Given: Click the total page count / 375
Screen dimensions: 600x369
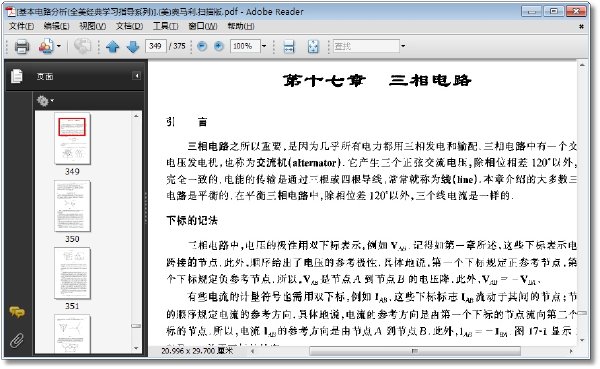Looking at the screenshot, I should [x=177, y=46].
